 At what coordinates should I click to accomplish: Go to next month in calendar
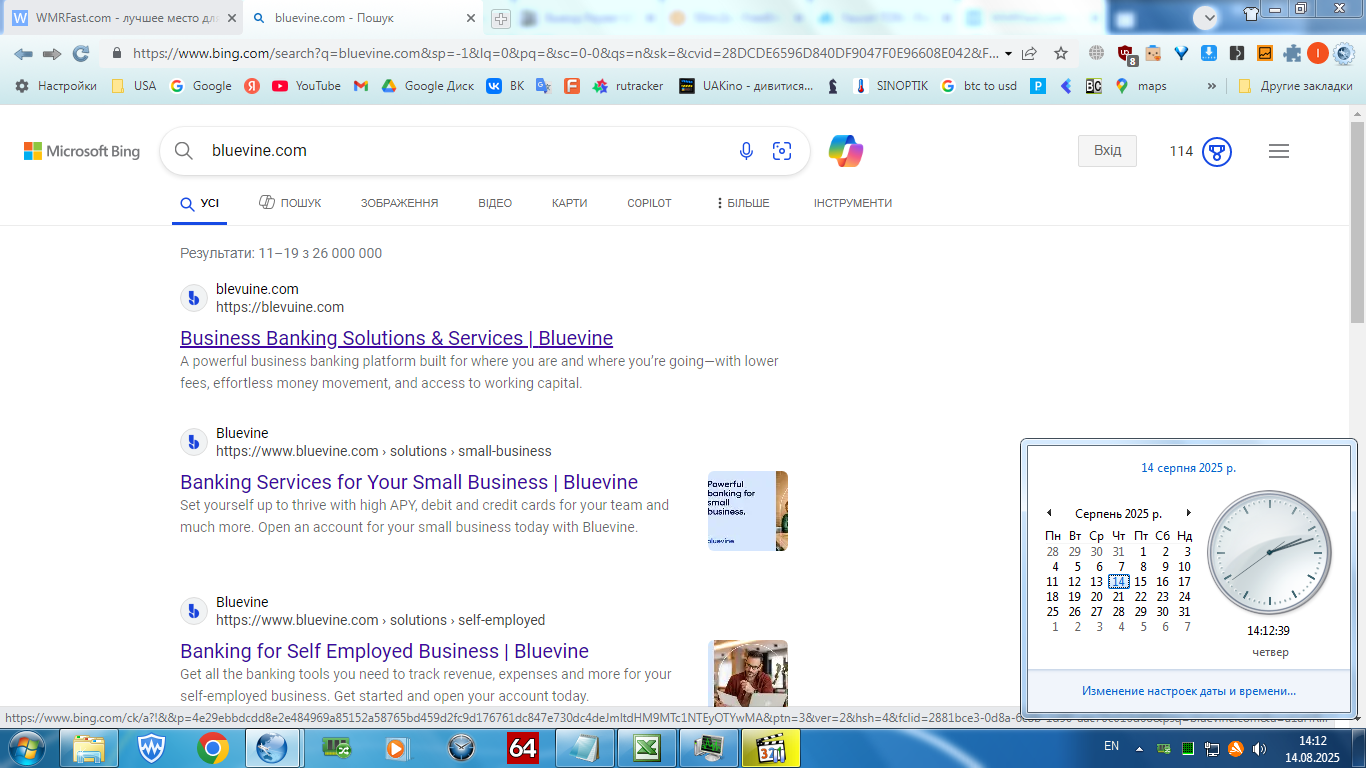[1189, 513]
